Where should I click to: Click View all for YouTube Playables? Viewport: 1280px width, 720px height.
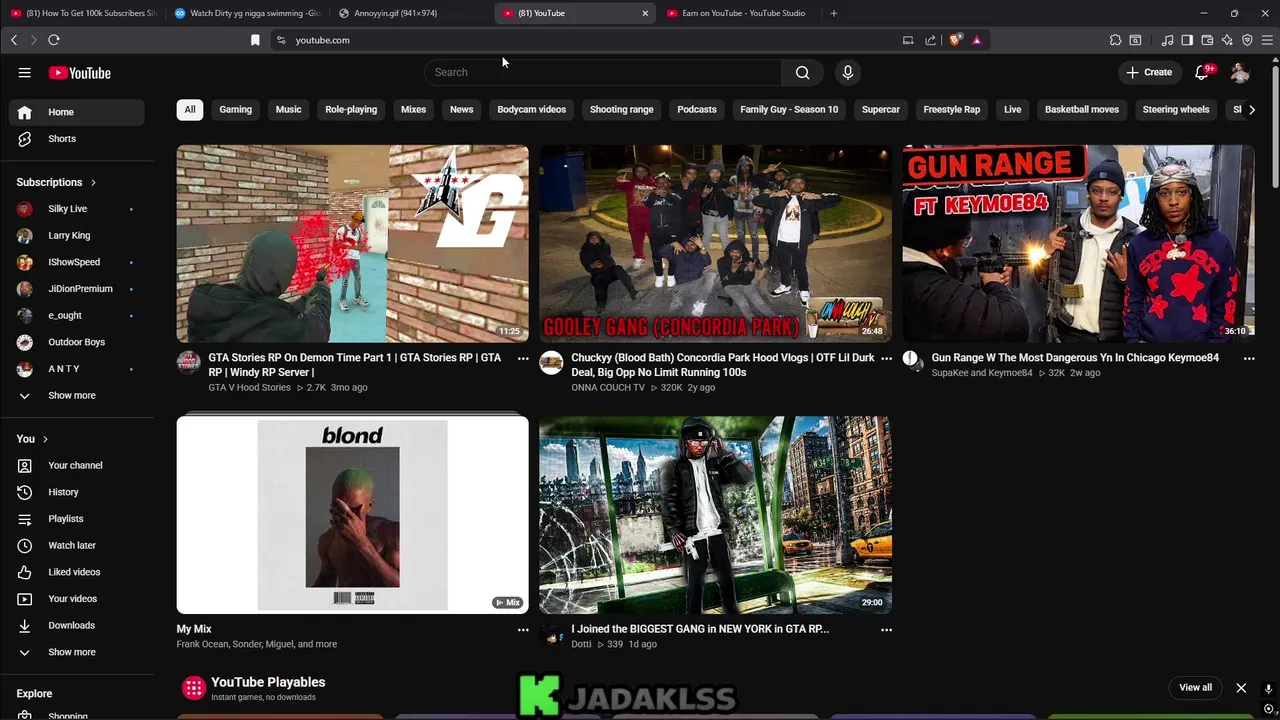click(1195, 688)
